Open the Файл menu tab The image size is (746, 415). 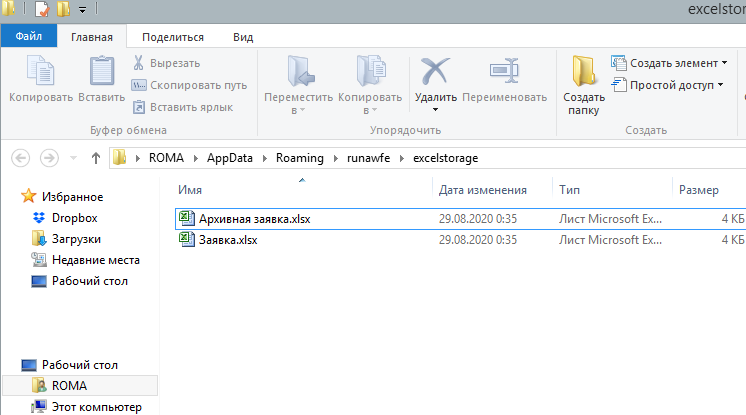point(28,37)
